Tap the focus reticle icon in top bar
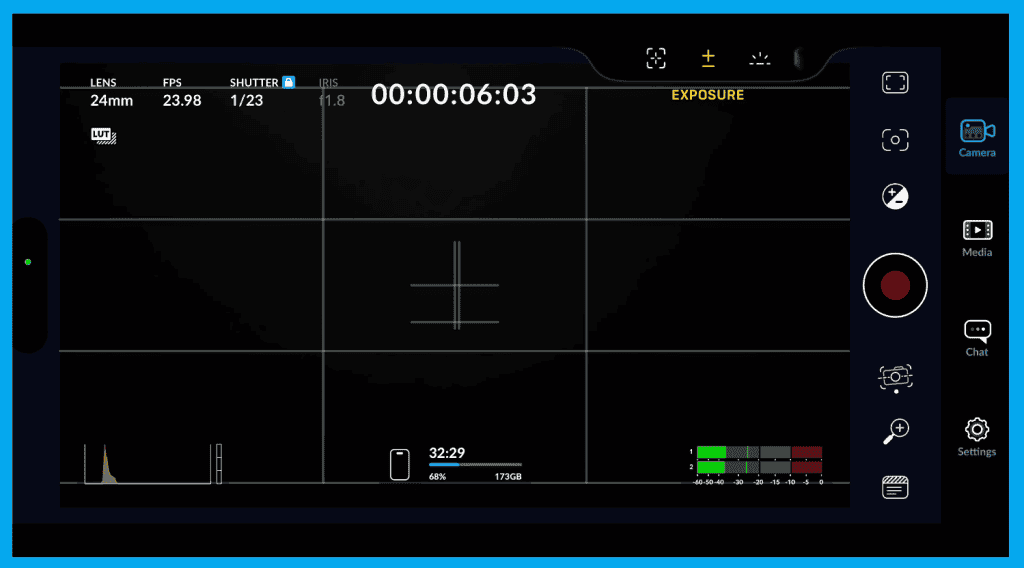 pyautogui.click(x=656, y=58)
